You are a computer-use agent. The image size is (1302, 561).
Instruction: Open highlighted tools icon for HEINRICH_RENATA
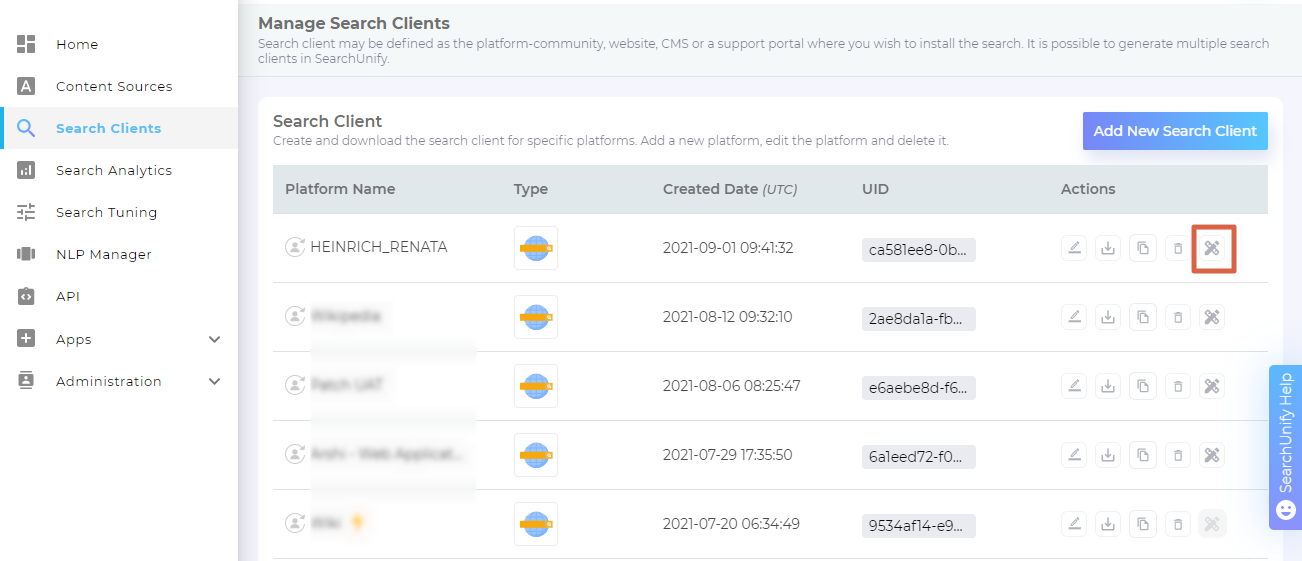pyautogui.click(x=1213, y=249)
